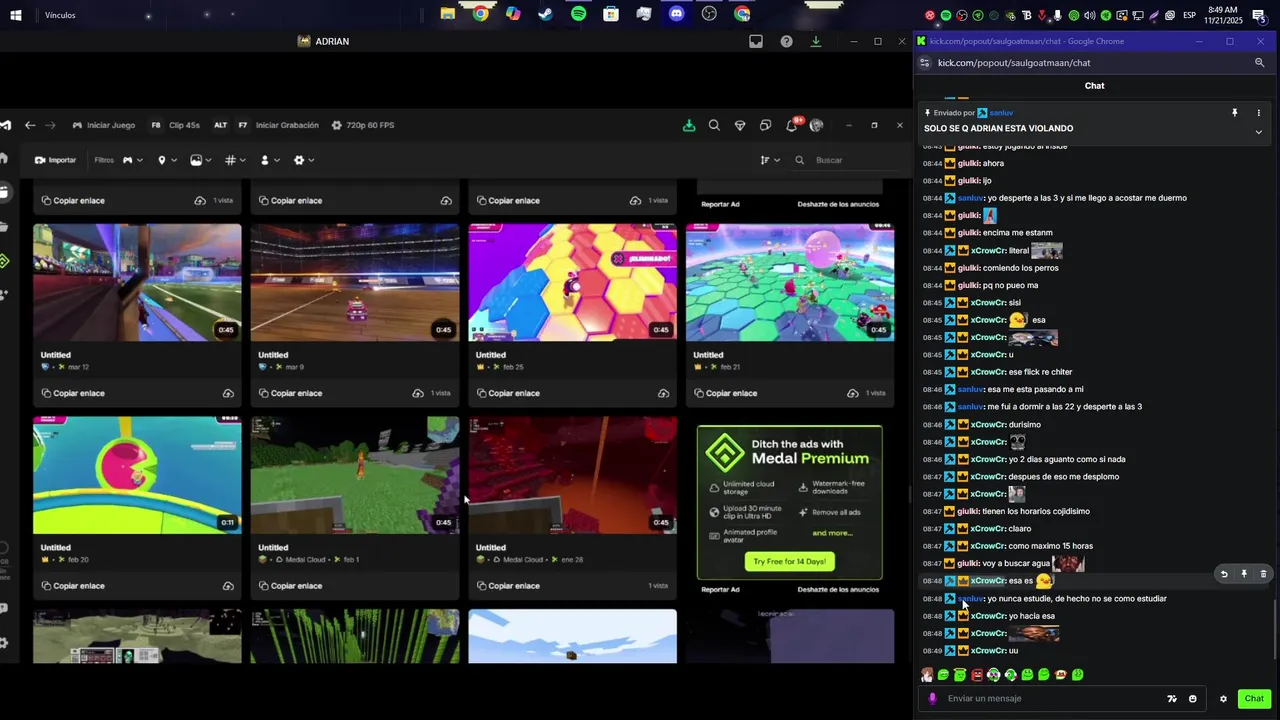The width and height of the screenshot is (1280, 720).
Task: Click Try Free for 14 Days button
Action: 789,561
